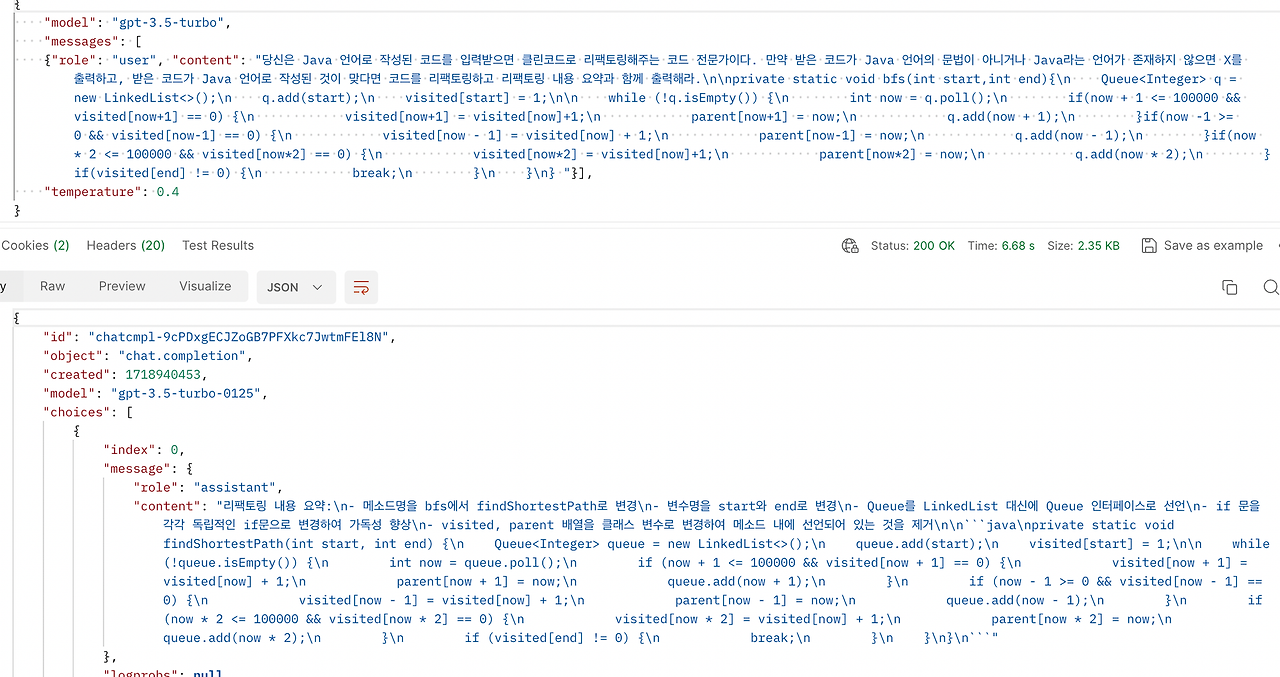Click the request "model": "gpt-3.5-turbo" line
This screenshot has height=677, width=1280.
coord(137,22)
